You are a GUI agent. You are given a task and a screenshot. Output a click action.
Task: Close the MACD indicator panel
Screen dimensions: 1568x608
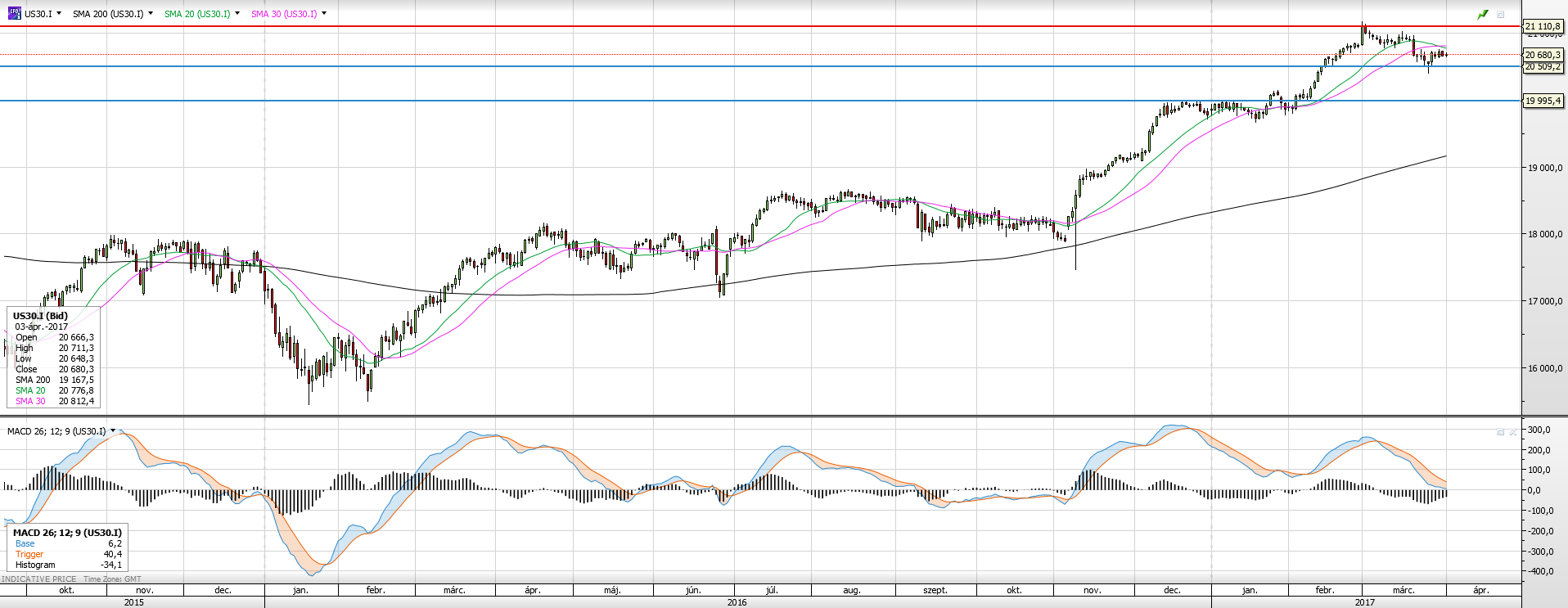[1513, 431]
